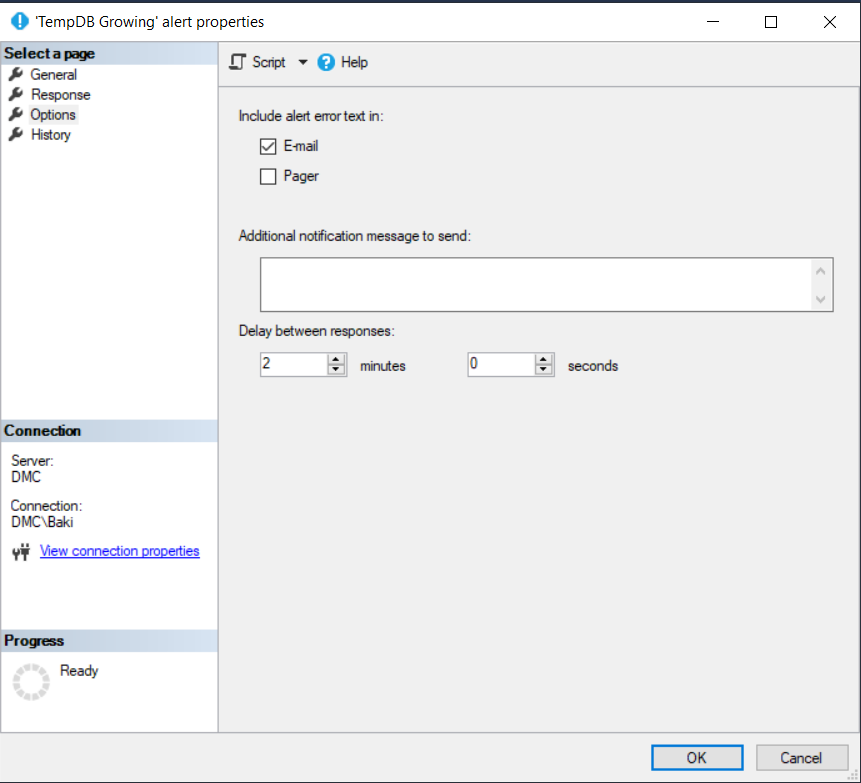Image resolution: width=861 pixels, height=783 pixels.
Task: Switch to the History page
Action: point(50,135)
